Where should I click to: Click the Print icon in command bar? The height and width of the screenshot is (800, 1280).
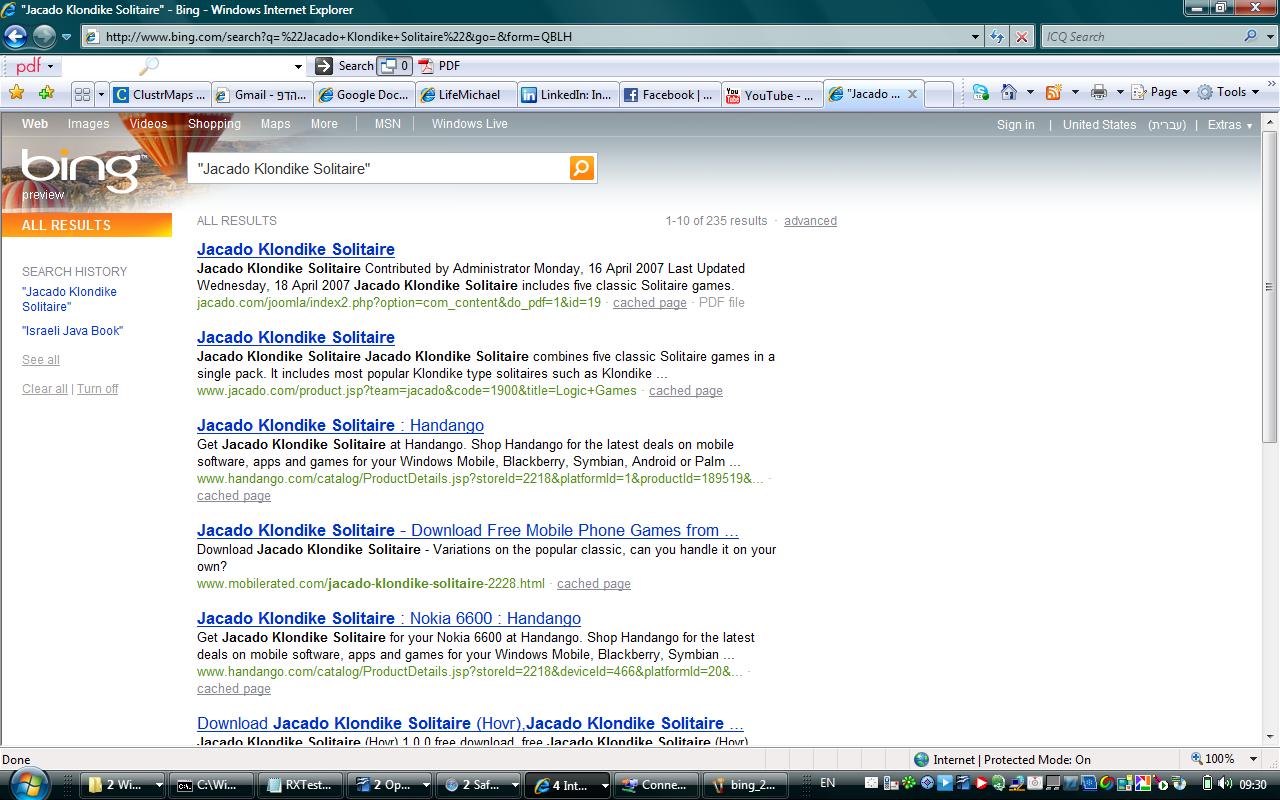coord(1099,92)
